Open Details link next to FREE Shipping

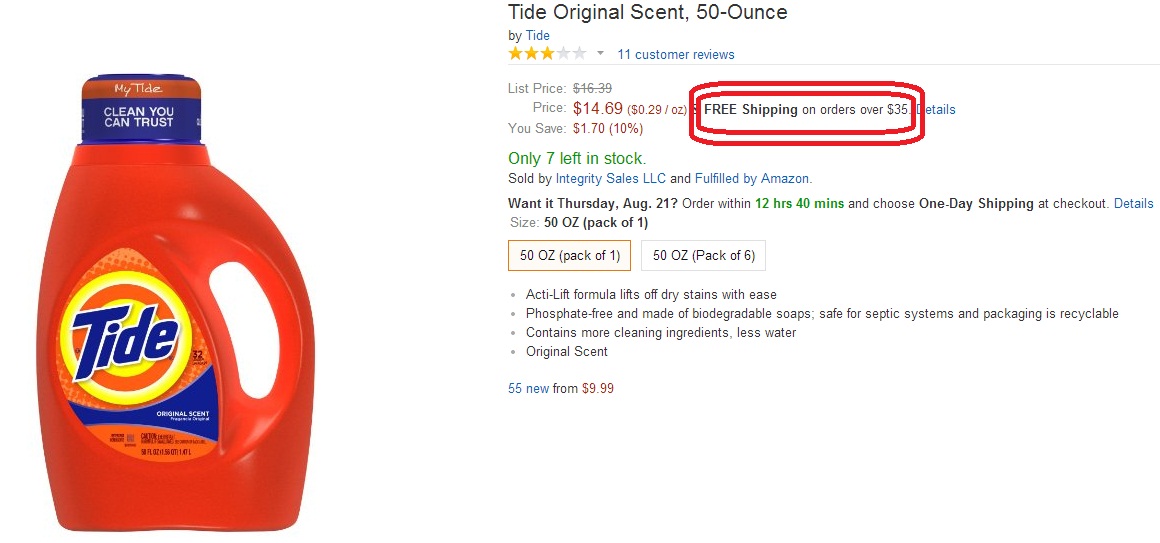pyautogui.click(x=937, y=109)
